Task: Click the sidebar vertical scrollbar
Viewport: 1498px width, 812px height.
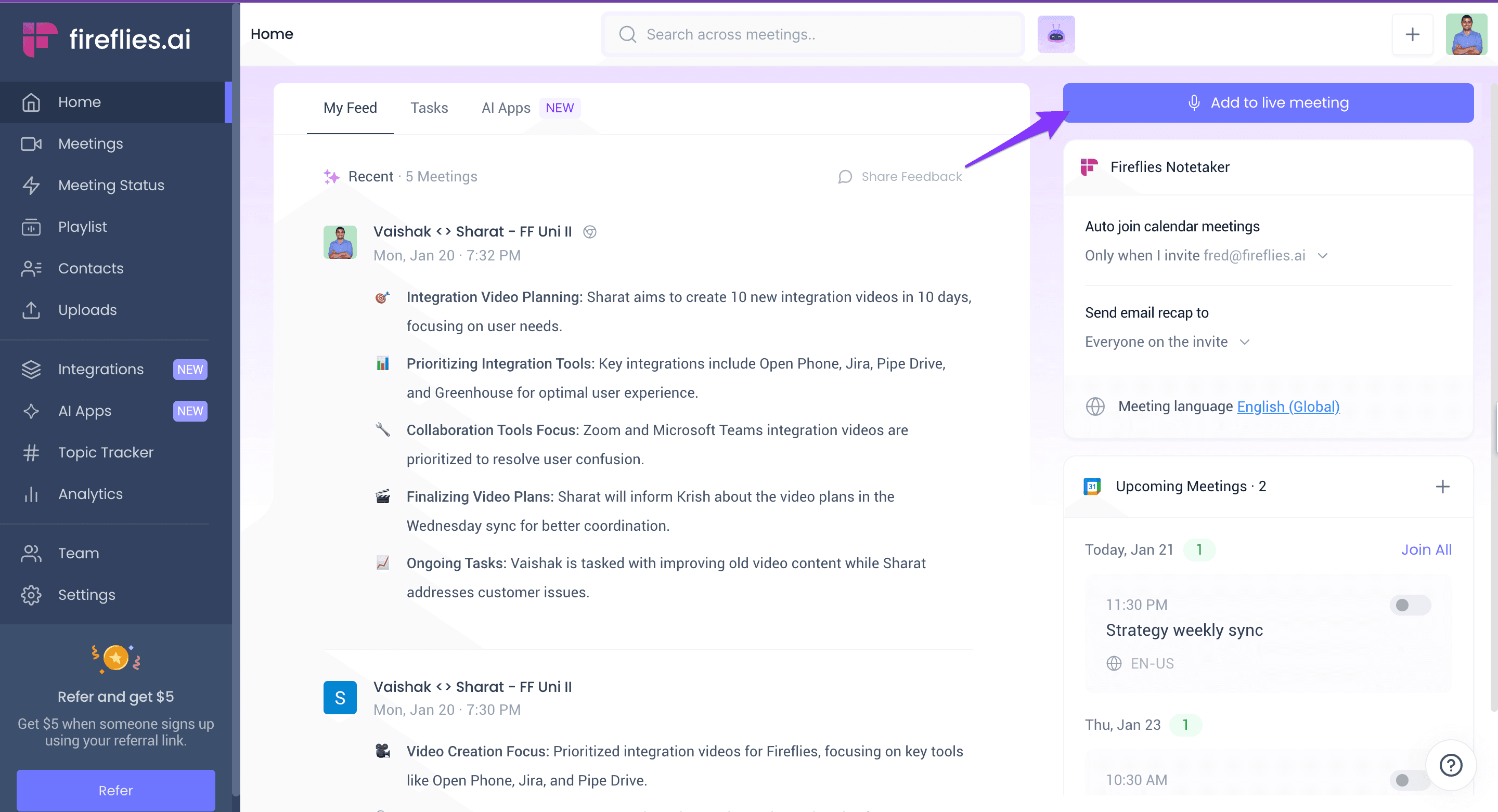Action: 236,399
